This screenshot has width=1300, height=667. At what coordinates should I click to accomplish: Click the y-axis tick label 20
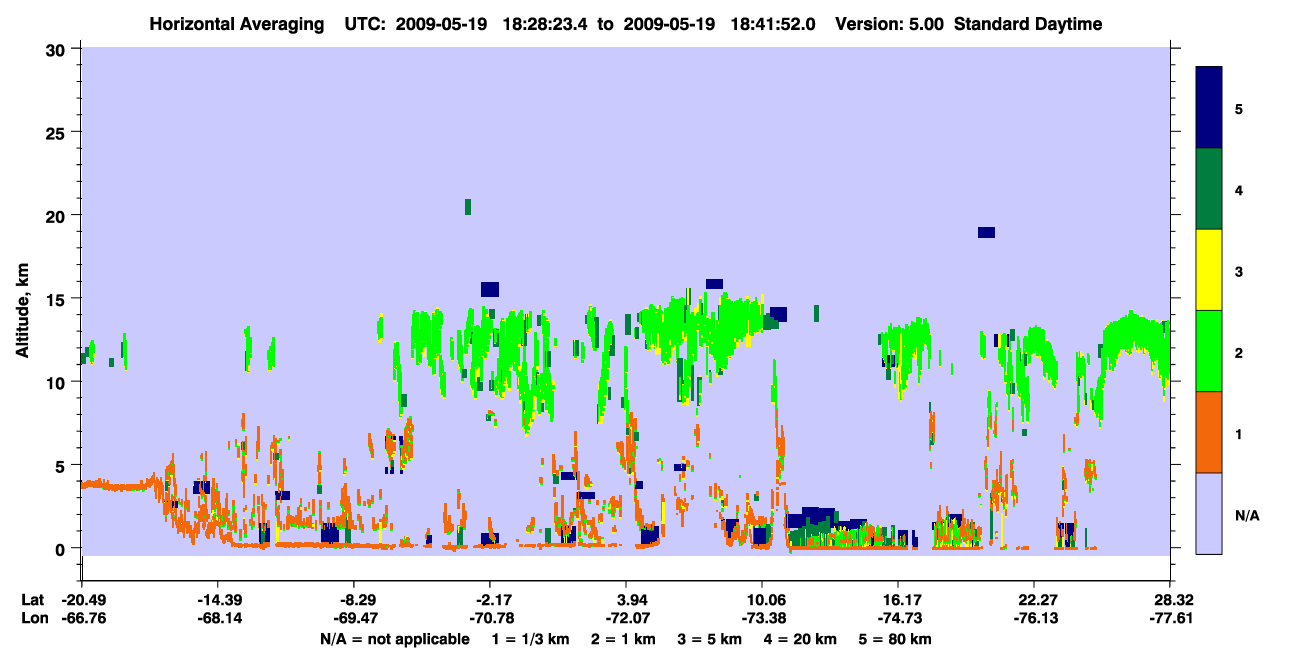pyautogui.click(x=57, y=215)
